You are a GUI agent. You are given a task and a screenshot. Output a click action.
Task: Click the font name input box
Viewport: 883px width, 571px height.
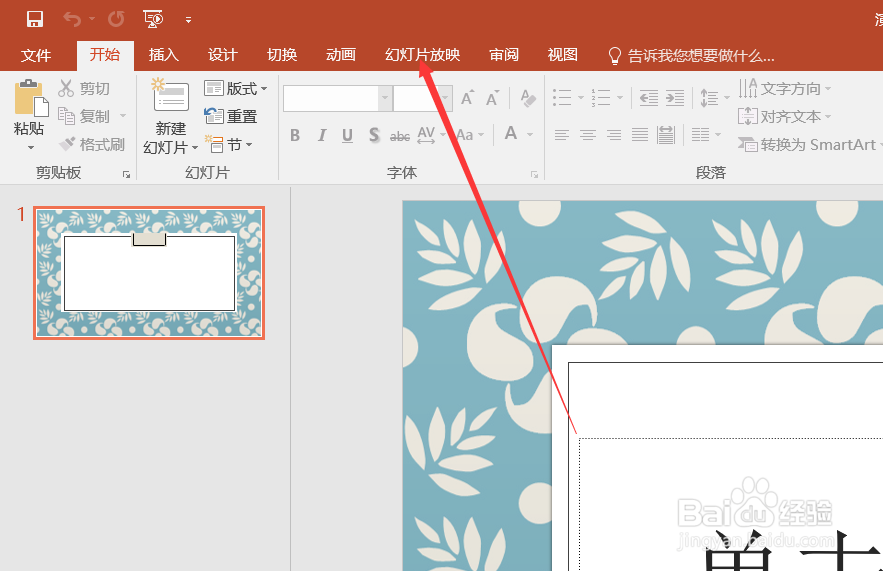331,99
